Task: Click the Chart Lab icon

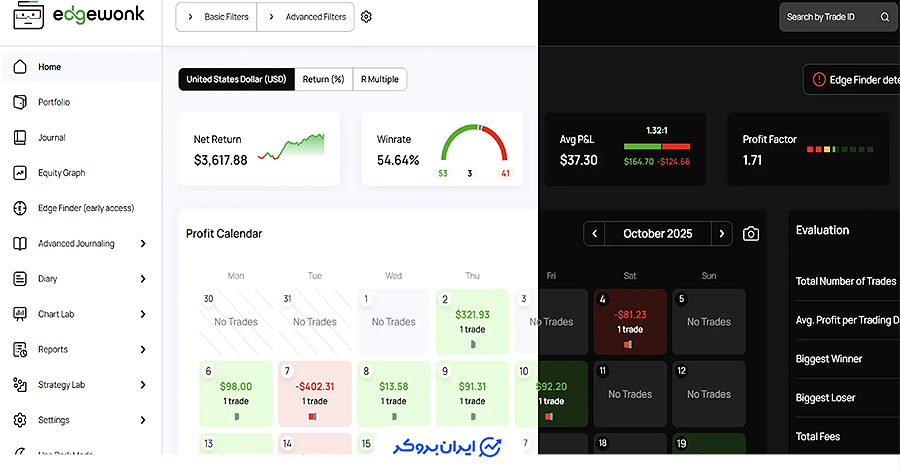Action: tap(20, 314)
